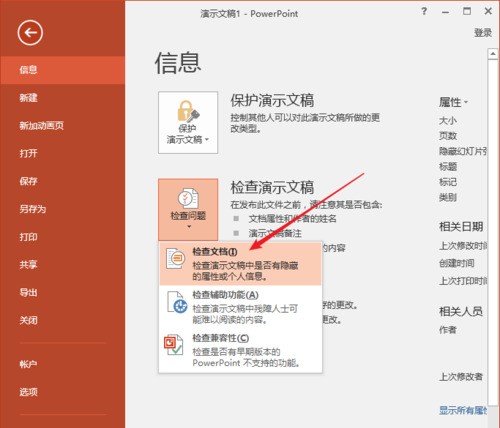Collapse the 检查问题 dropdown button
The height and width of the screenshot is (428, 500).
(x=188, y=209)
